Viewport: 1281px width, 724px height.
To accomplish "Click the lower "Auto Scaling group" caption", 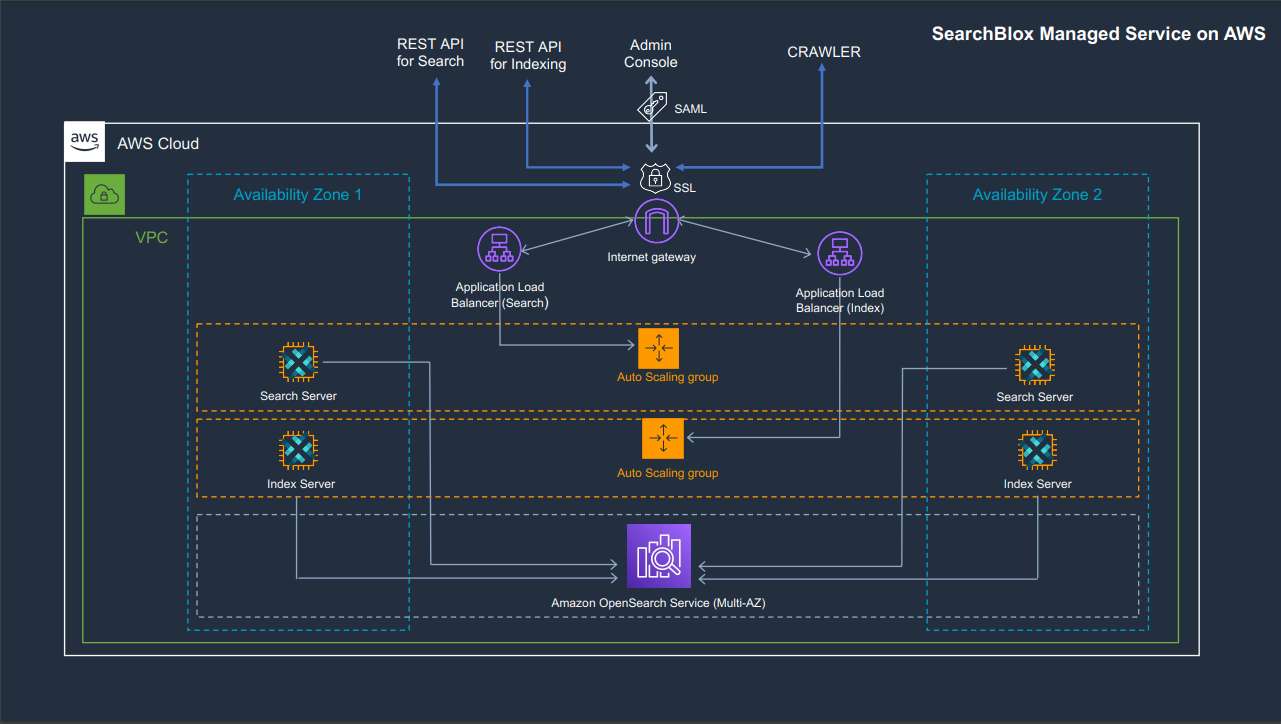I will (668, 473).
